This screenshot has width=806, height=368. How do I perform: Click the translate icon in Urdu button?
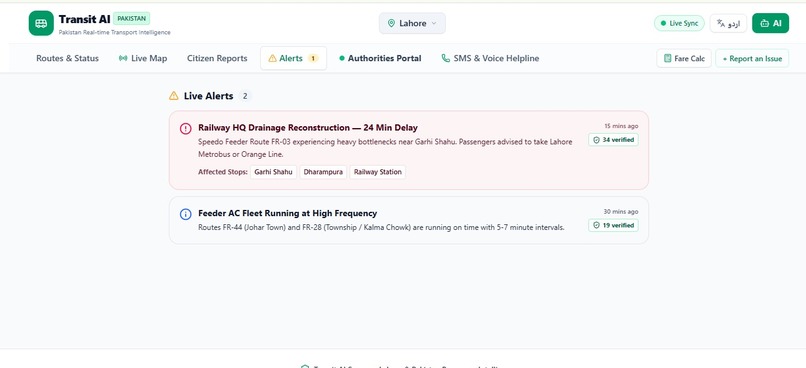tap(721, 23)
